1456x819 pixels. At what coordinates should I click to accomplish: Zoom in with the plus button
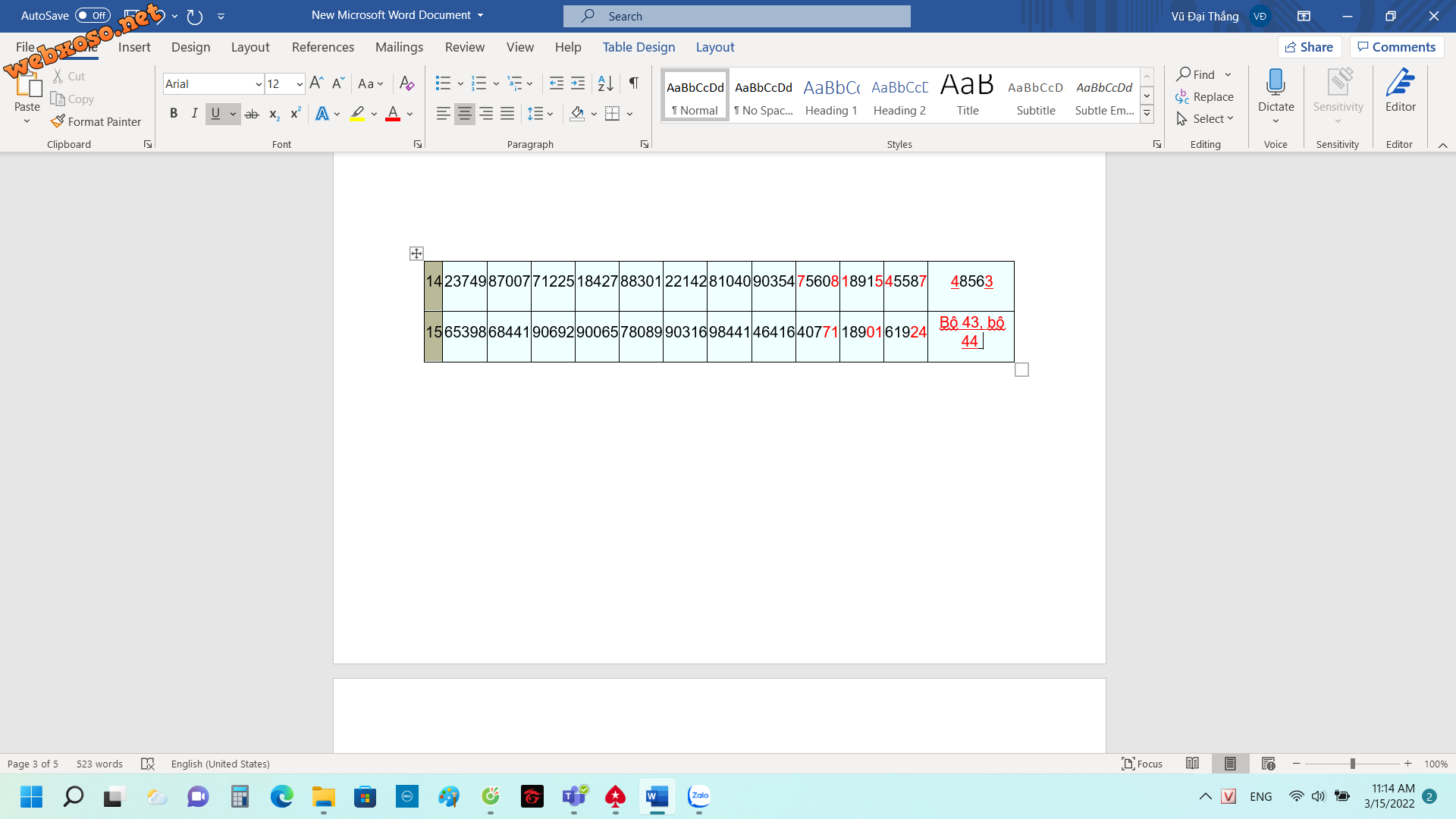(1407, 764)
